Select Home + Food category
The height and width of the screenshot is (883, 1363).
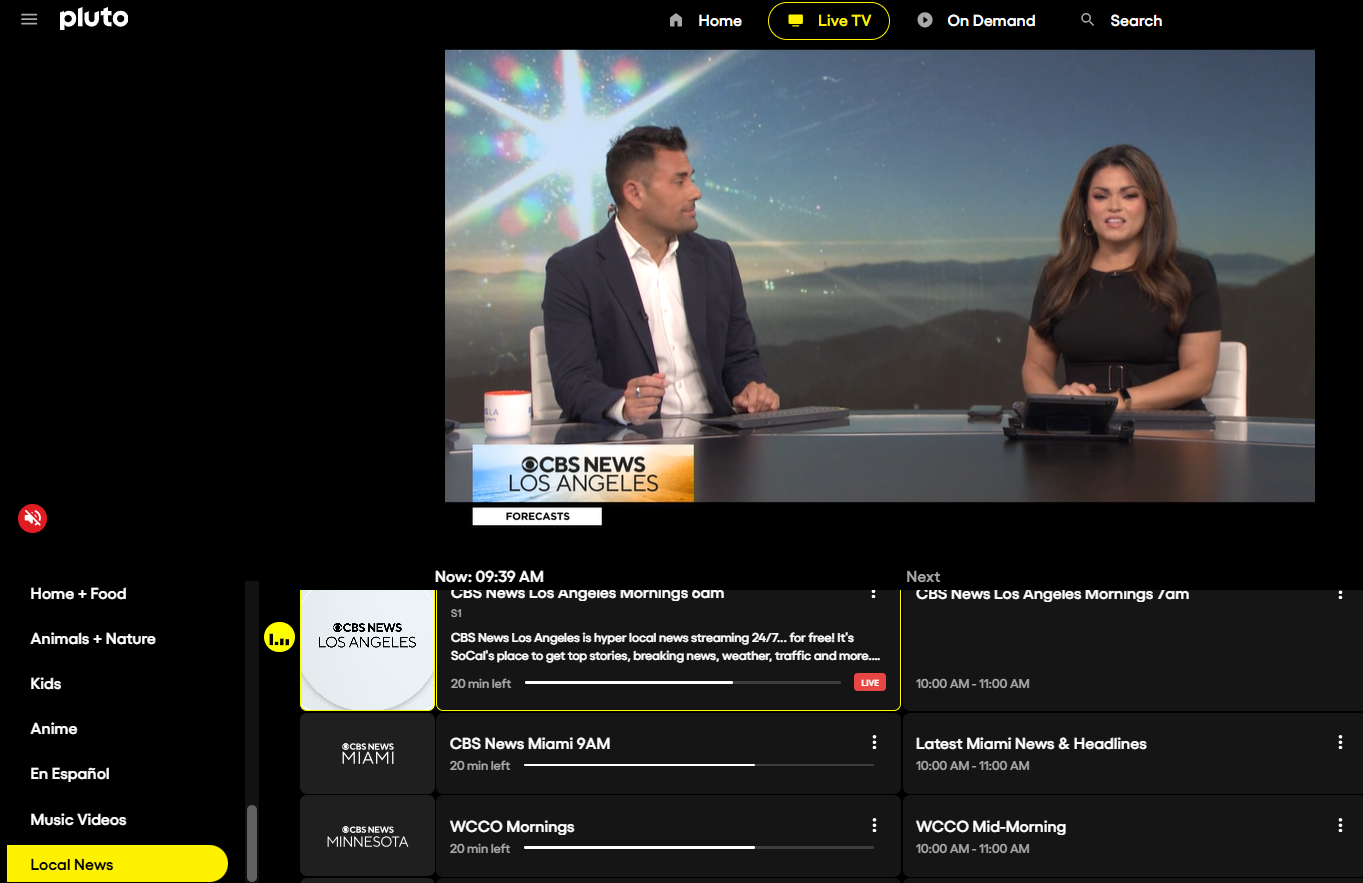78,594
